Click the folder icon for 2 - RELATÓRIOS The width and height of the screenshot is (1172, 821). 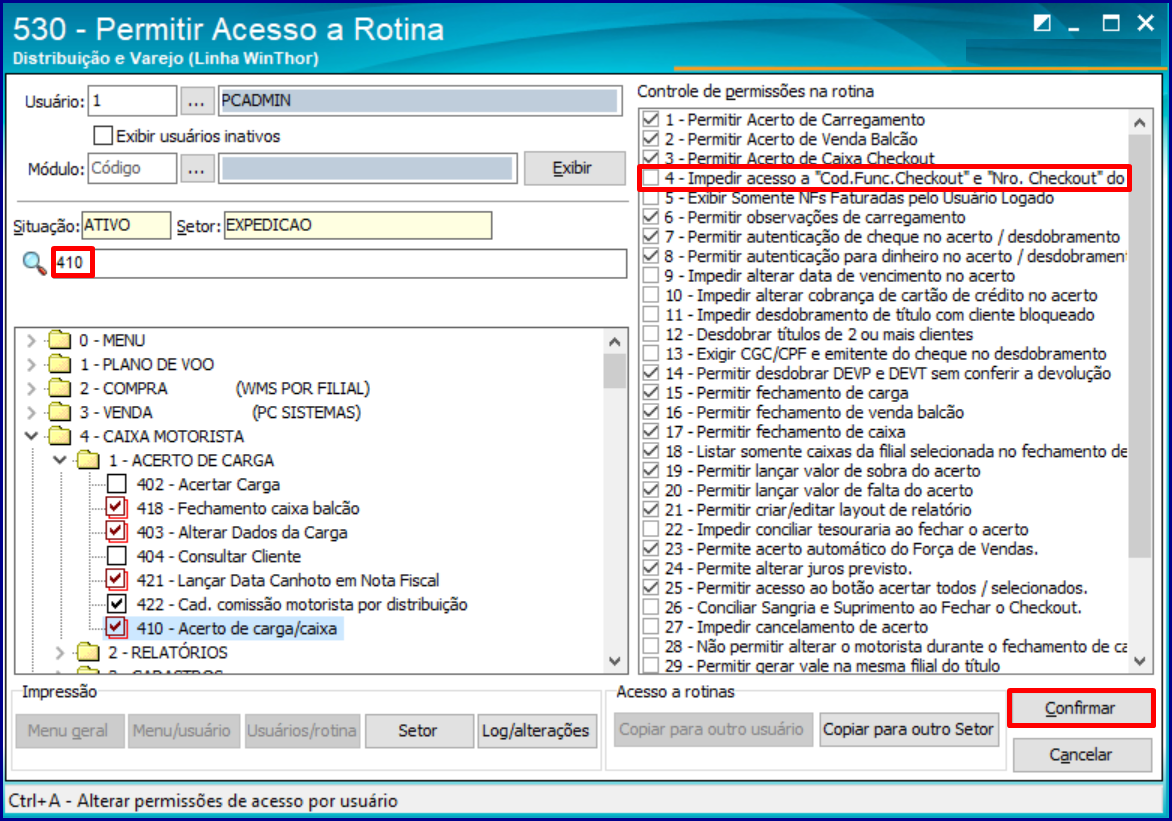click(88, 652)
